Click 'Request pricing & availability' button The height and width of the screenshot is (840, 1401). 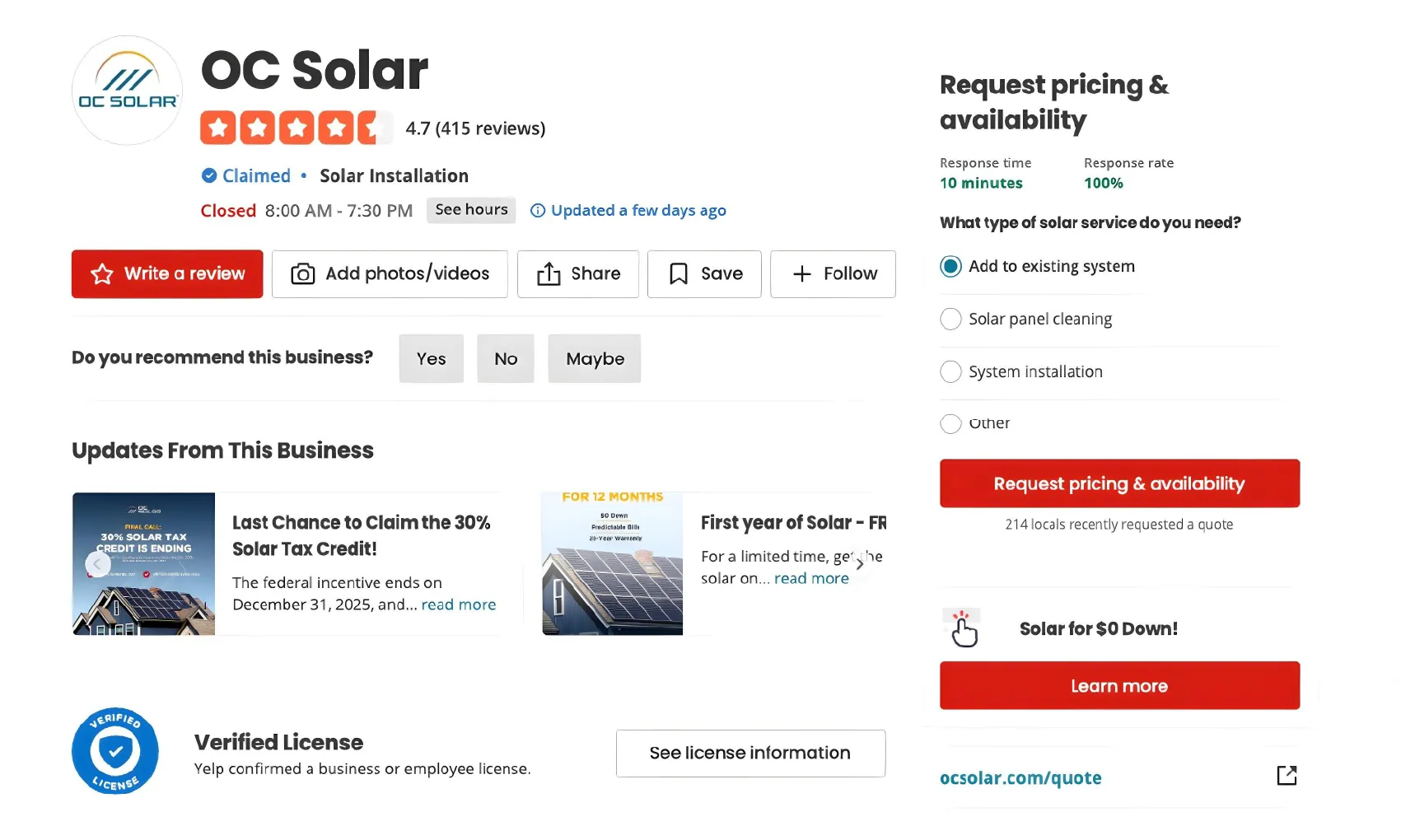[1118, 483]
